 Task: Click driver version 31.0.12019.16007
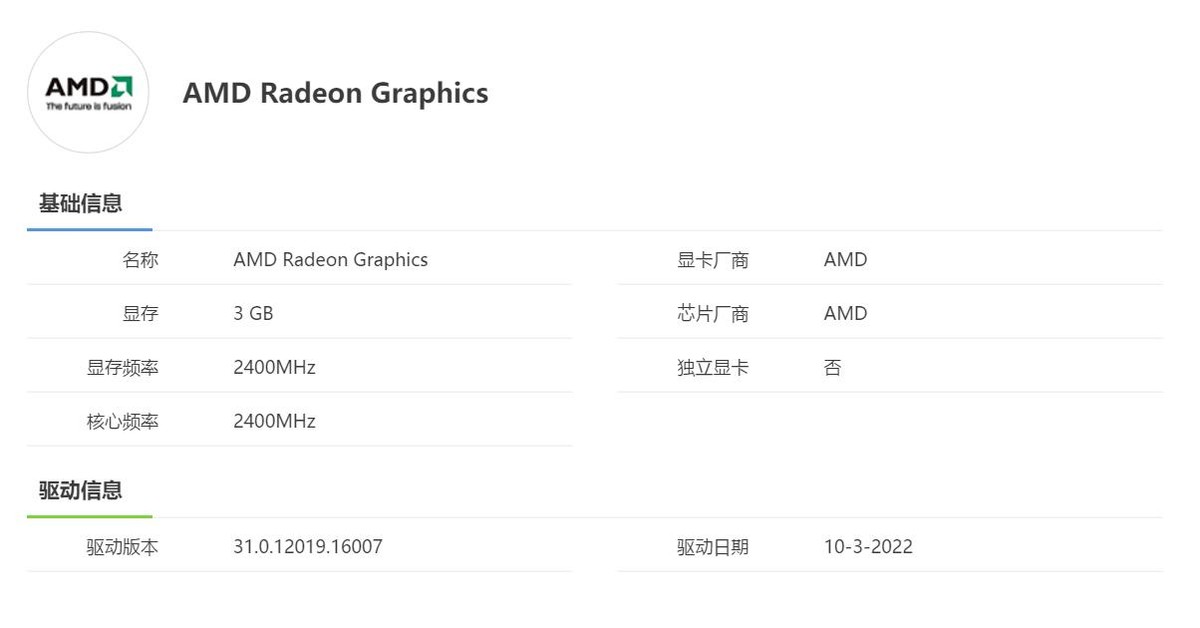pyautogui.click(x=308, y=547)
